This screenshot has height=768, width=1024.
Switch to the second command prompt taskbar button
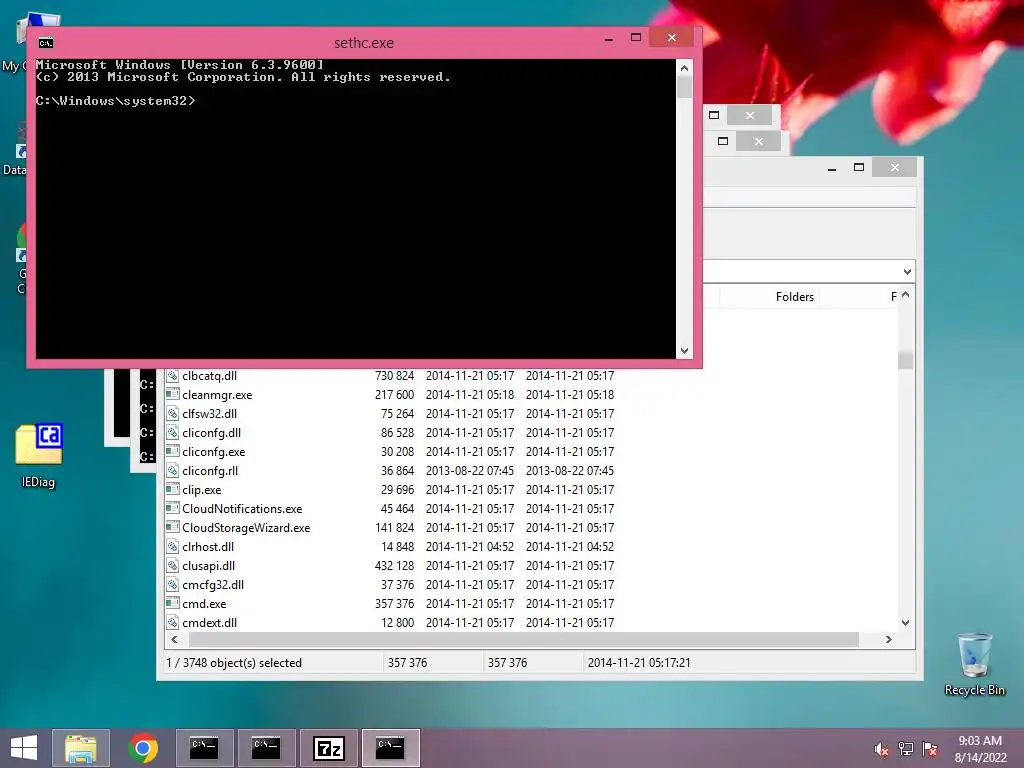(266, 748)
